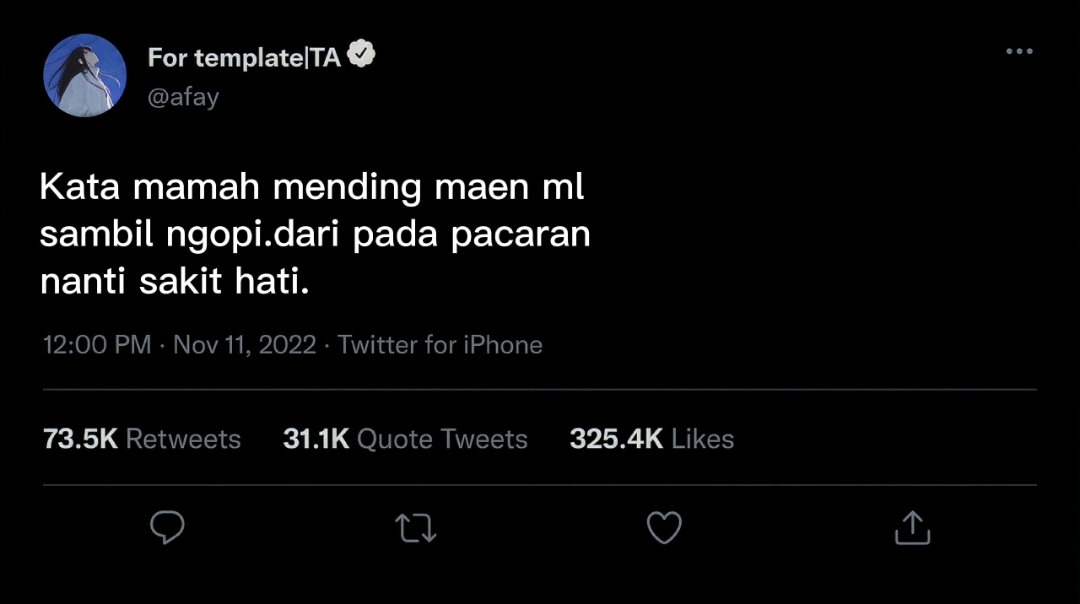The height and width of the screenshot is (604, 1080).
Task: Click the words maen ml in the tweet
Action: coord(510,187)
